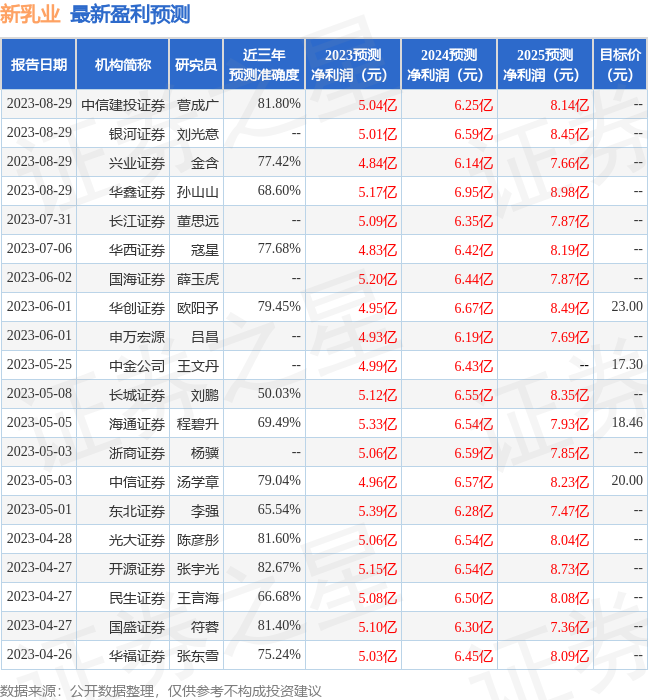
Task: Click 2024 profit value 6.95亿
Action: pos(474,192)
